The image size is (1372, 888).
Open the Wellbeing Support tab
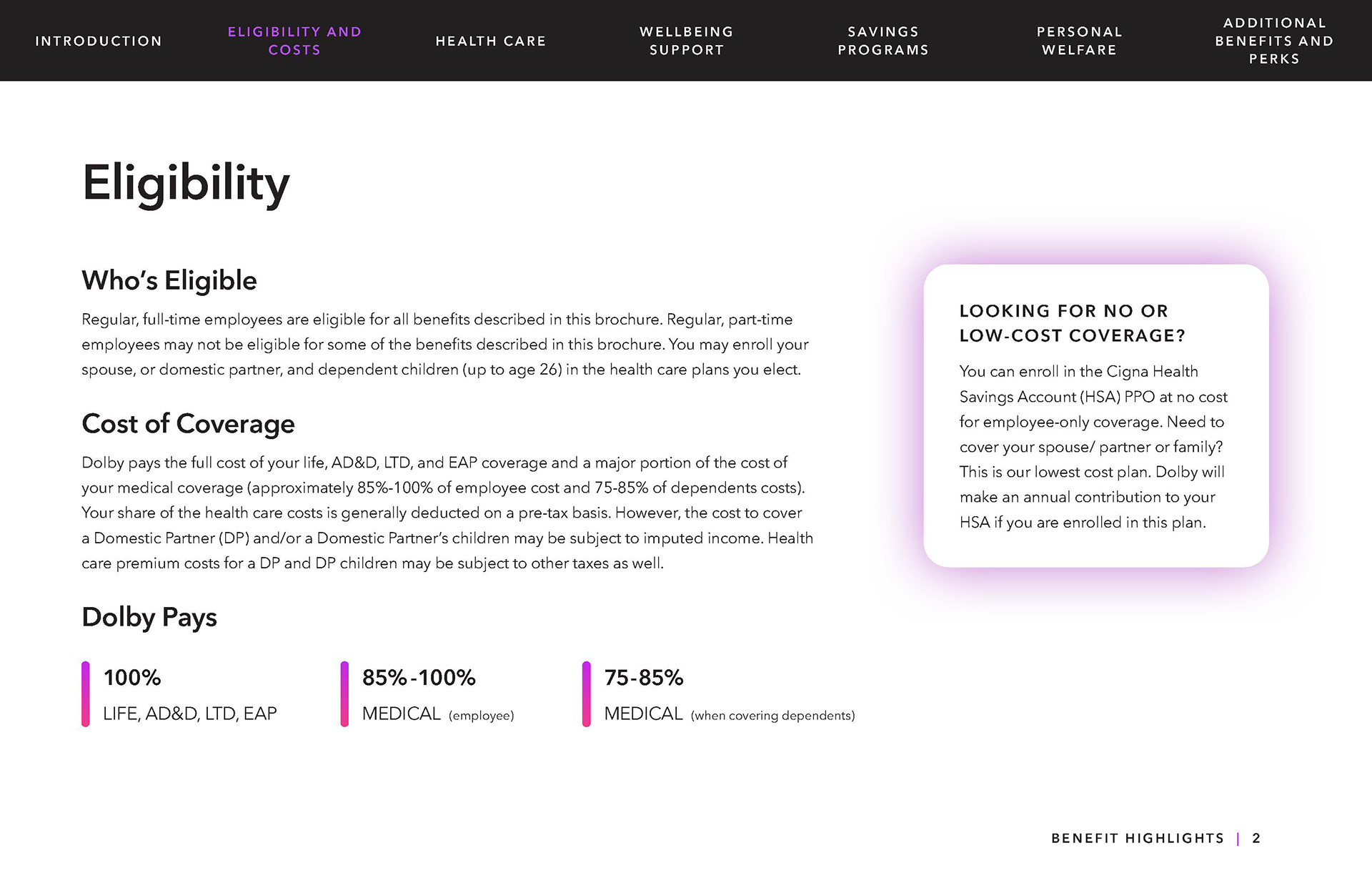687,41
